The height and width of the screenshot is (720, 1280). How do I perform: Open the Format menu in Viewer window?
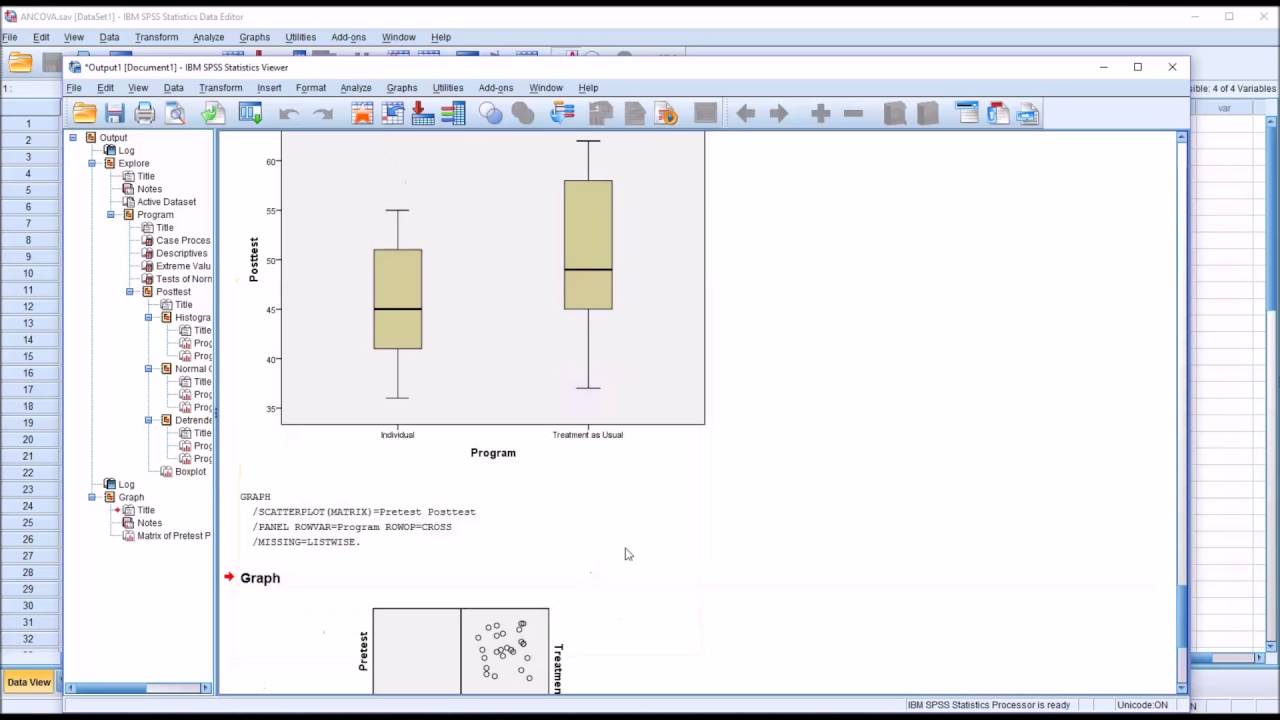(x=311, y=88)
